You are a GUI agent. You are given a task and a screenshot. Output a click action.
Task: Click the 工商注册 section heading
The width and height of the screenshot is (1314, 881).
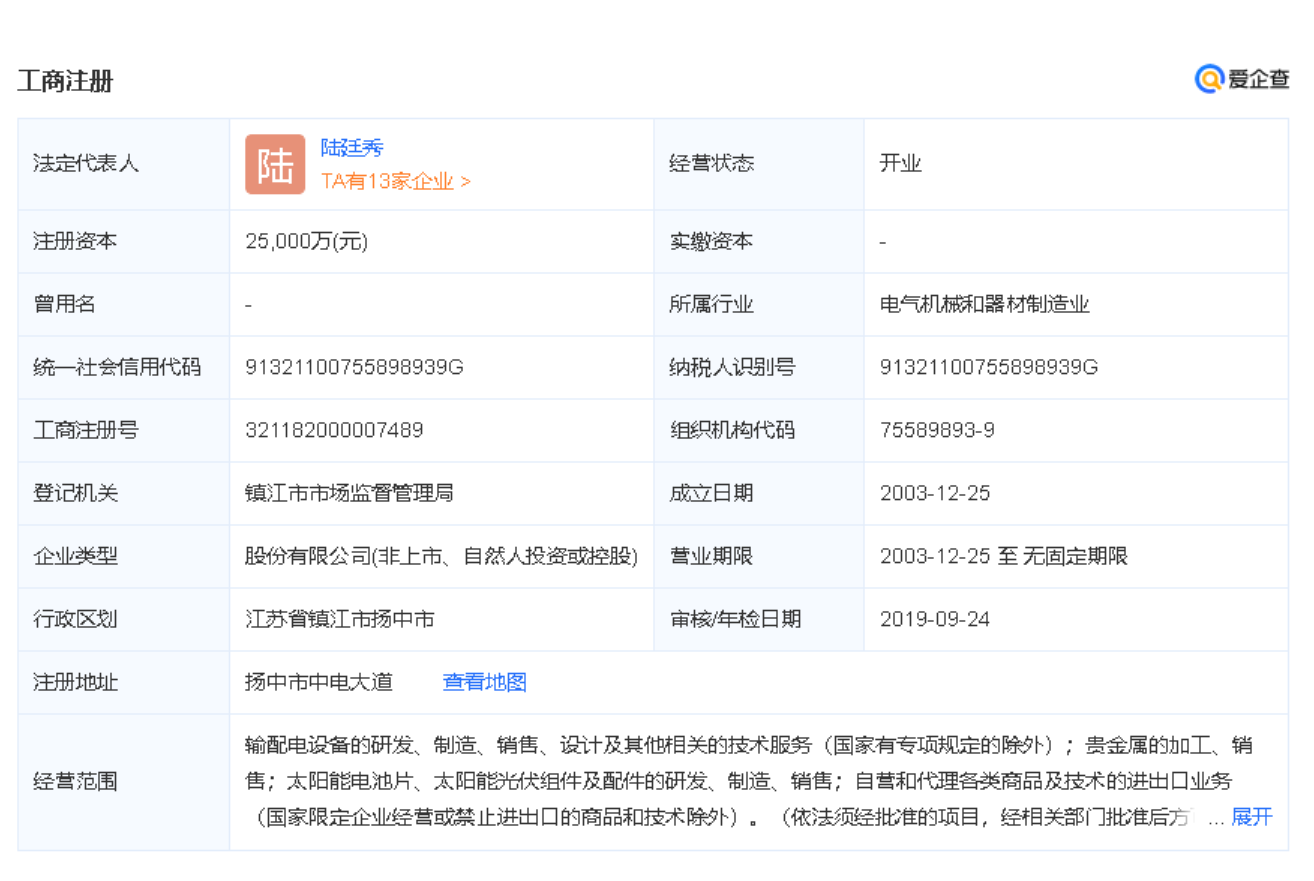click(x=65, y=81)
